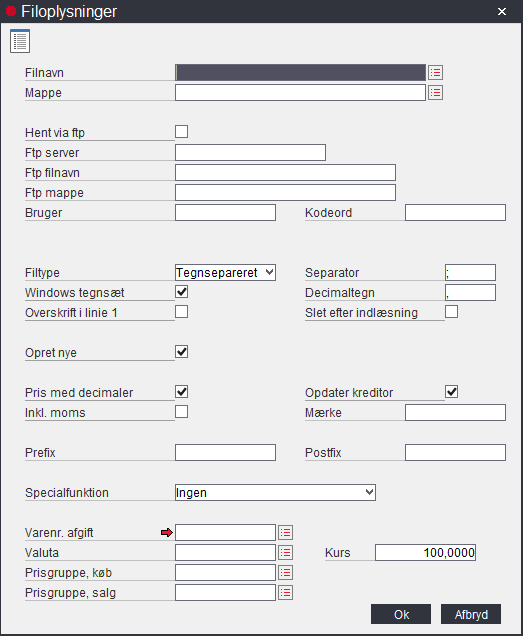Open the lookup list beside Varenr. afgift
This screenshot has width=523, height=636.
pos(286,533)
